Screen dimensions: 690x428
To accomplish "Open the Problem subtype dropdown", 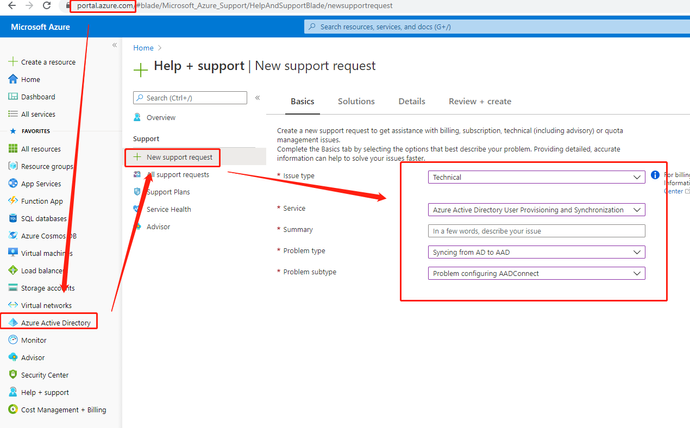I will click(536, 273).
